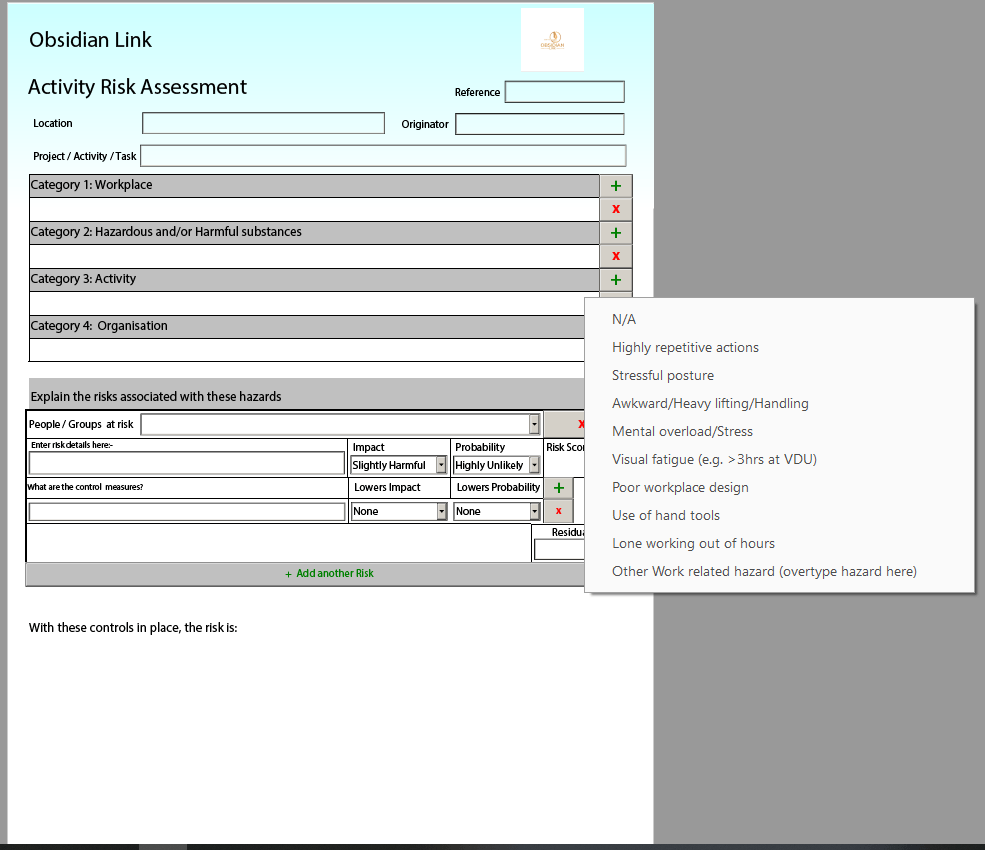Remove control measure using the small red x
The image size is (985, 853).
(558, 511)
